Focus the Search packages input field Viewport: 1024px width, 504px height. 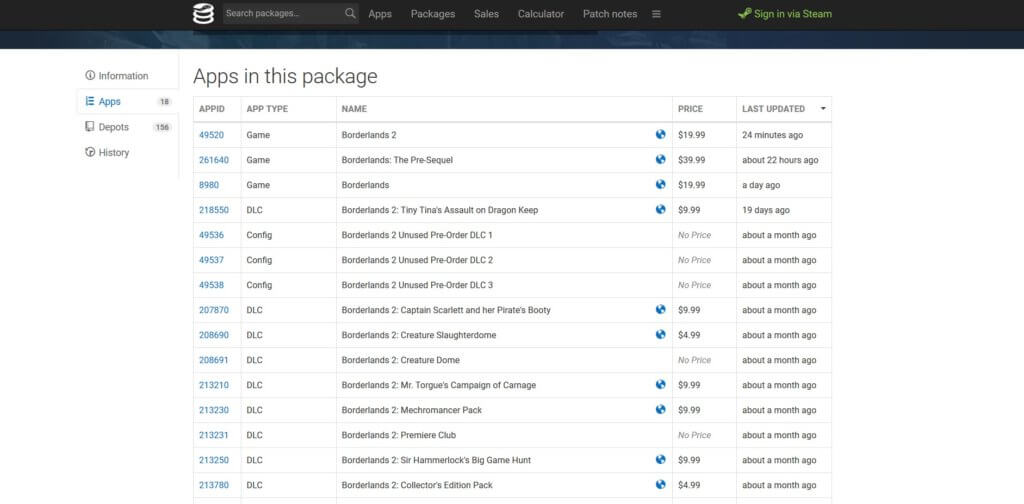pos(281,14)
